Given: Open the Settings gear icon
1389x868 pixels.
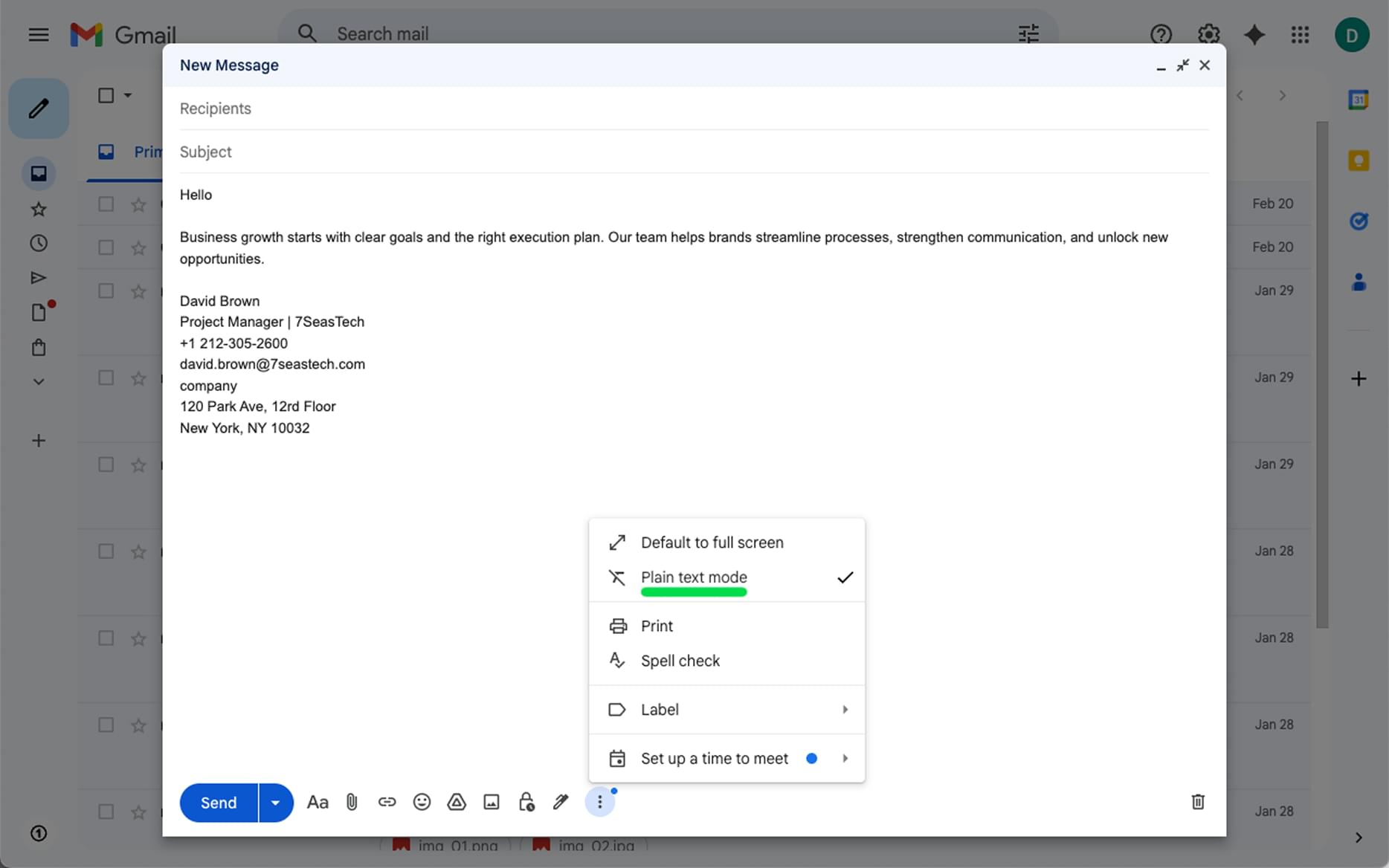Looking at the screenshot, I should click(1208, 34).
